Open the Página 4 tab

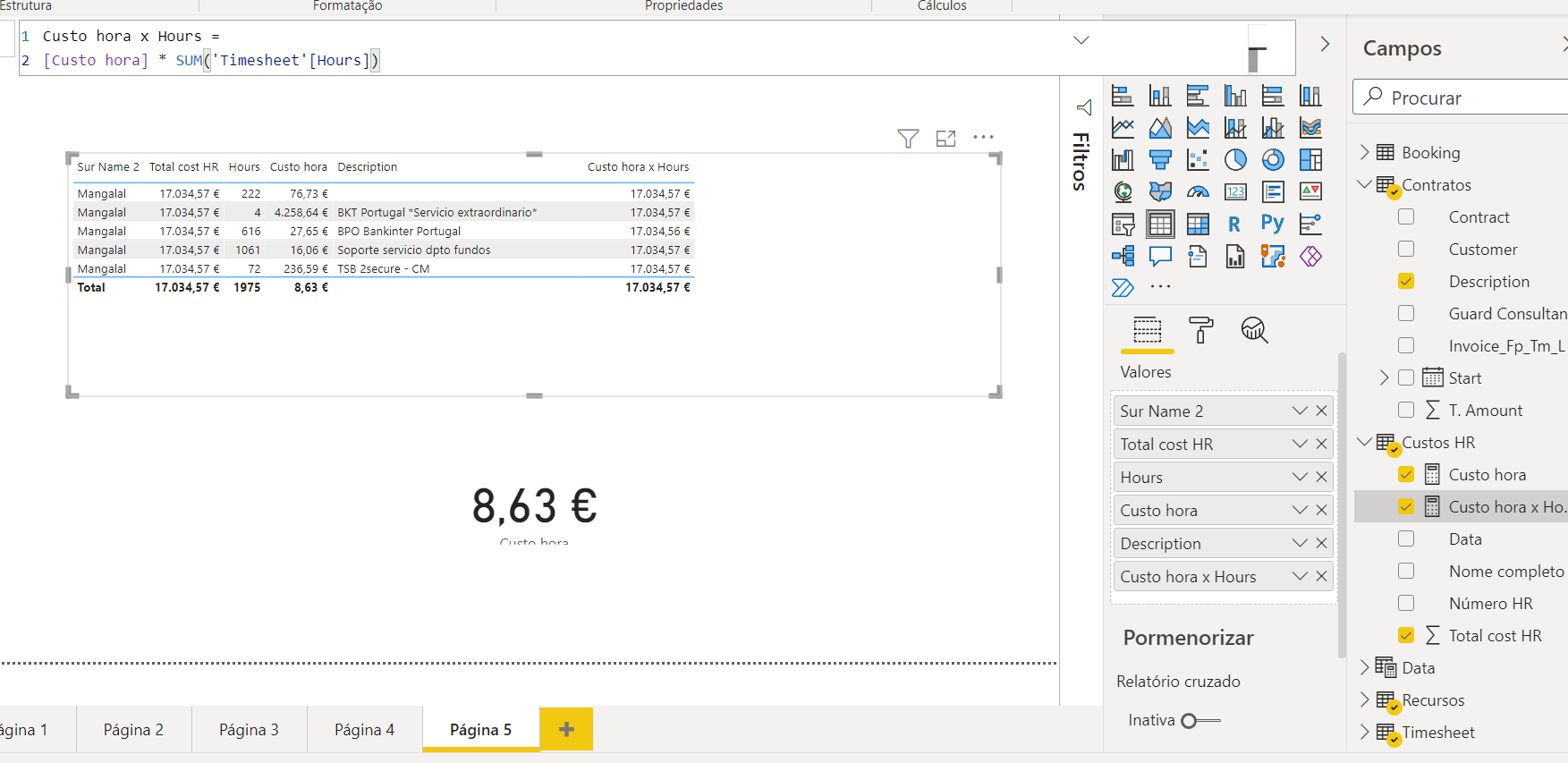point(364,730)
